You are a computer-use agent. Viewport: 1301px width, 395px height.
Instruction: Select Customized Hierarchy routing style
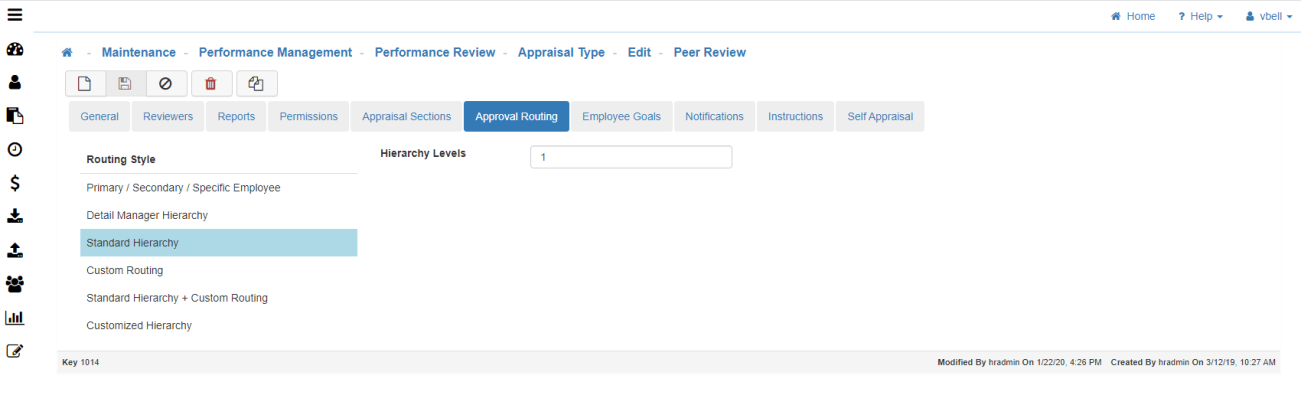point(218,325)
